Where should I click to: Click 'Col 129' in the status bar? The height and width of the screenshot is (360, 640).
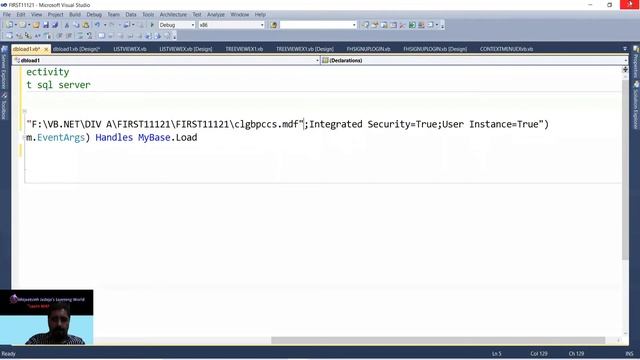[539, 353]
